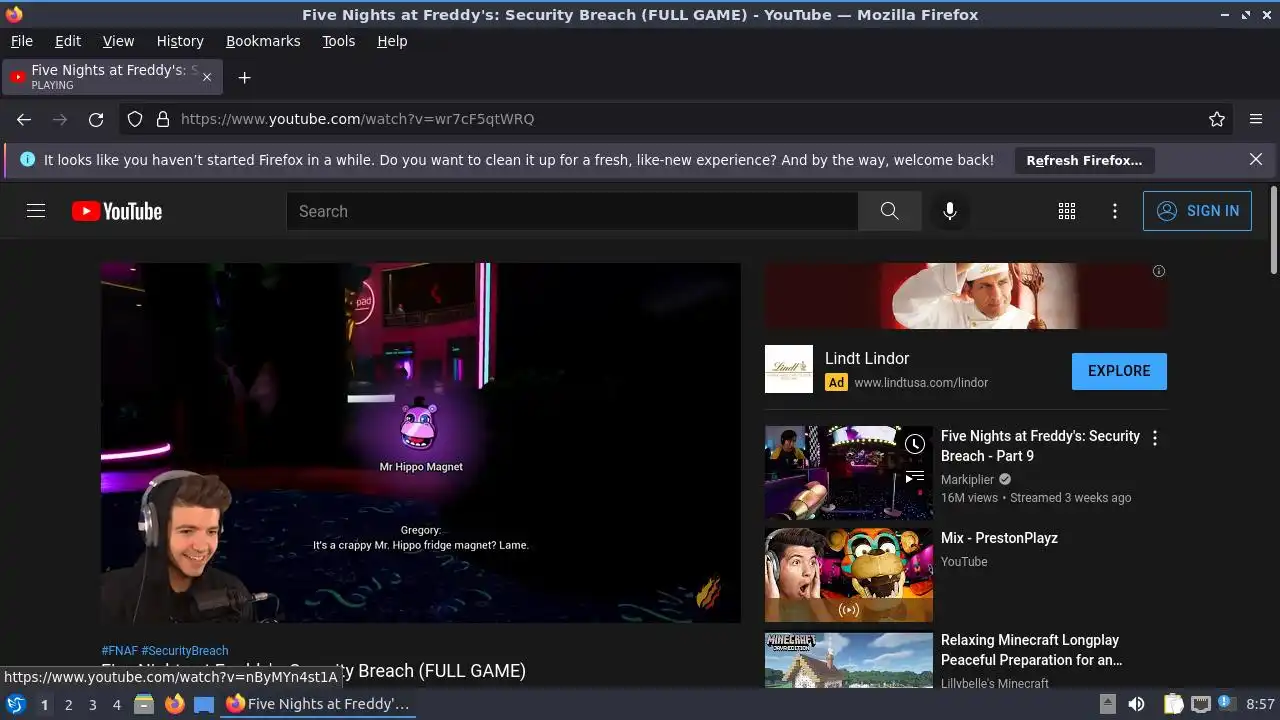This screenshot has width=1280, height=720.
Task: Open the YouTube guide hamburger menu
Action: [36, 211]
